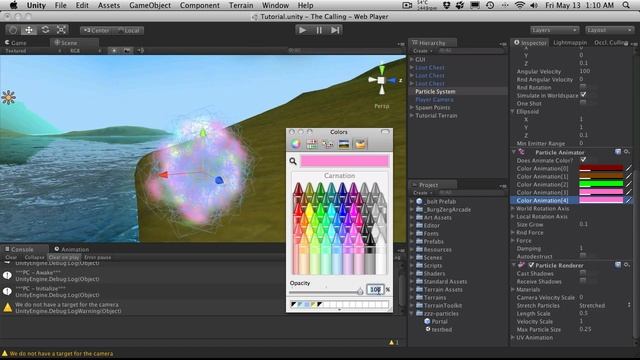Toggle Clear on play in Console
The image size is (640, 360).
[x=64, y=258]
